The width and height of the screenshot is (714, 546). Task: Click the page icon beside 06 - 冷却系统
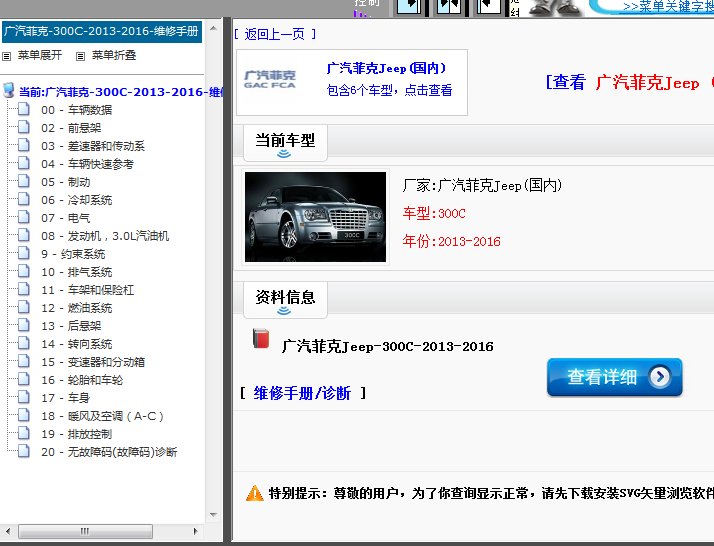pos(24,199)
